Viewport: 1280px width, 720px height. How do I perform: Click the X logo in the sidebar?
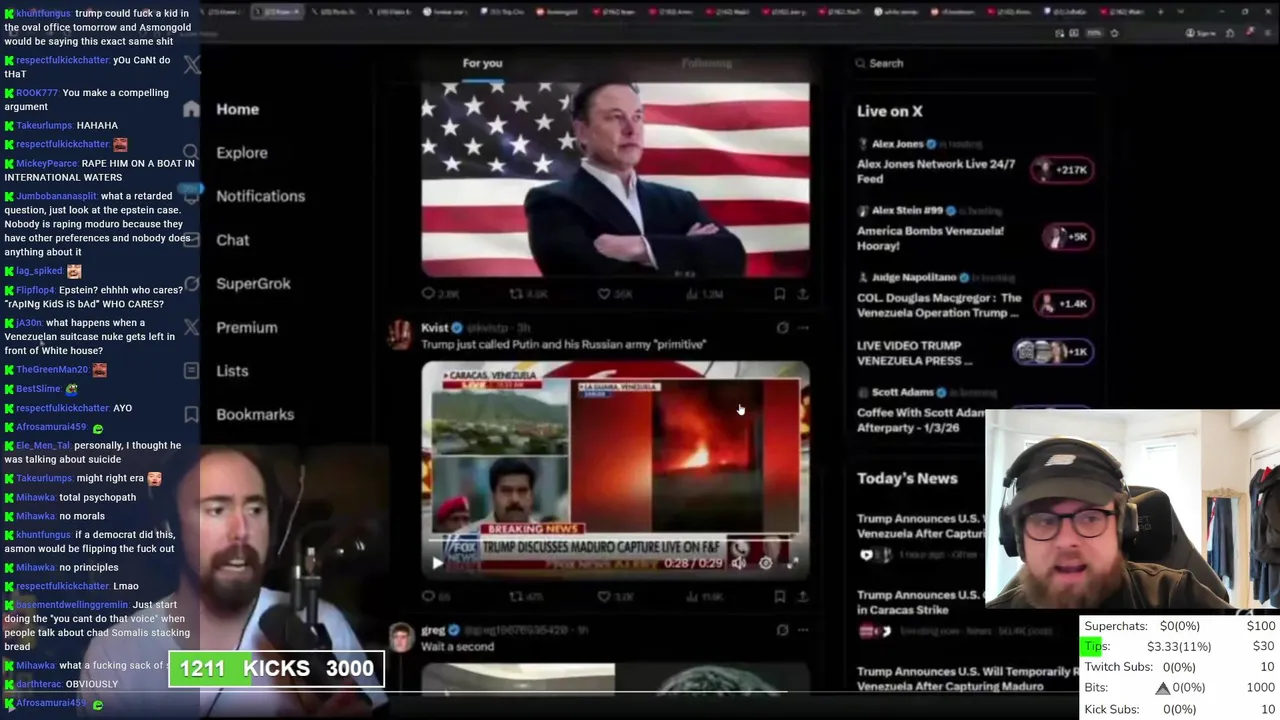coord(192,65)
